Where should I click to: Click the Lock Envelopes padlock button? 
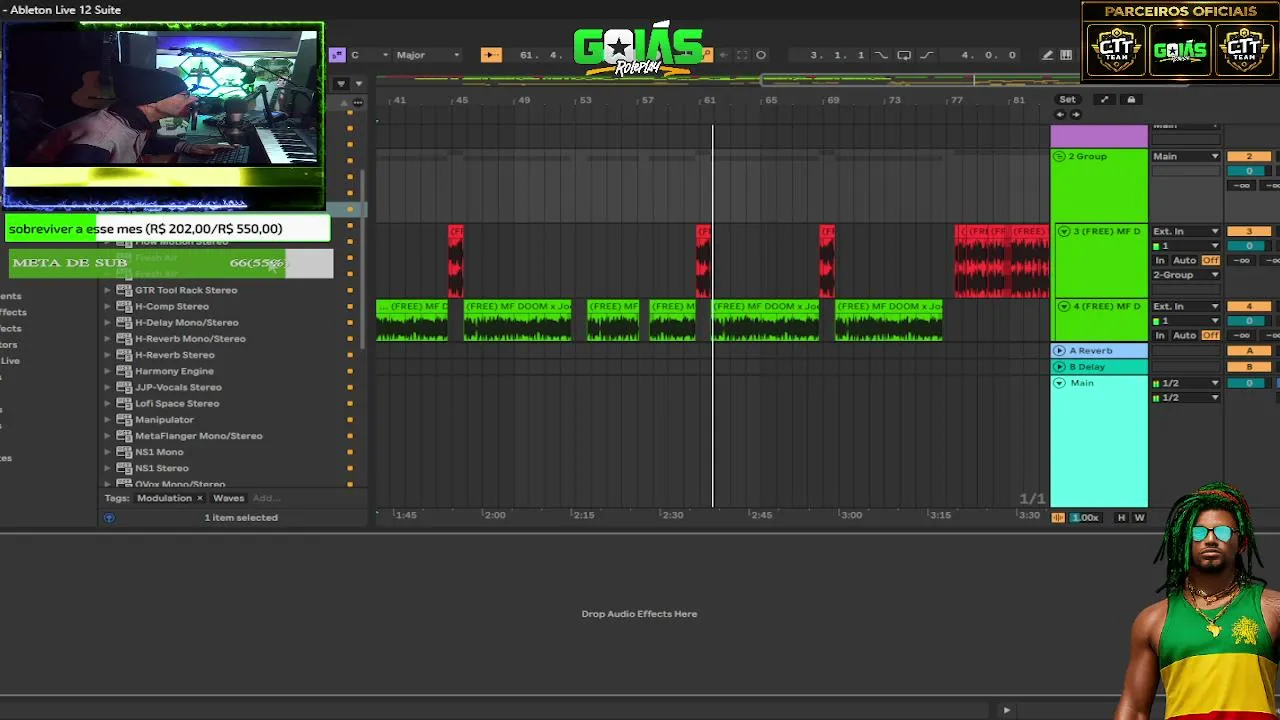pos(1131,99)
